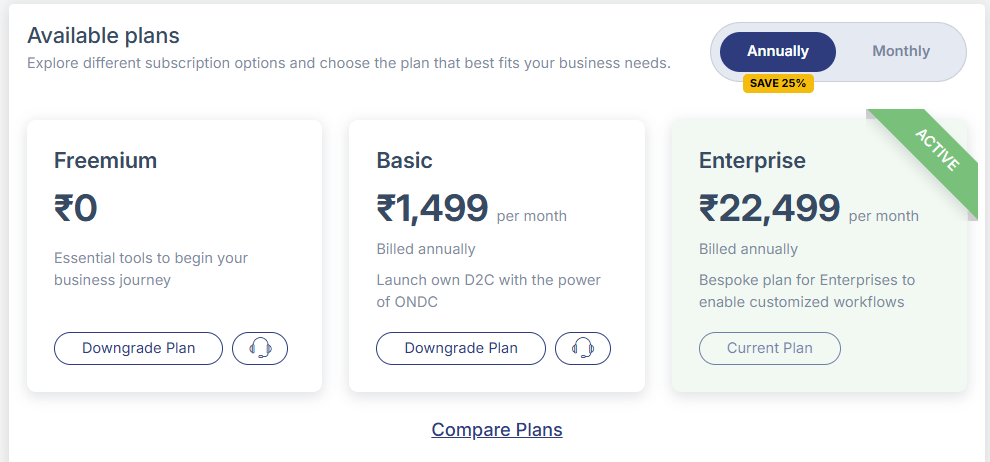Click the Available plans heading
Image resolution: width=990 pixels, height=462 pixels.
(x=103, y=36)
